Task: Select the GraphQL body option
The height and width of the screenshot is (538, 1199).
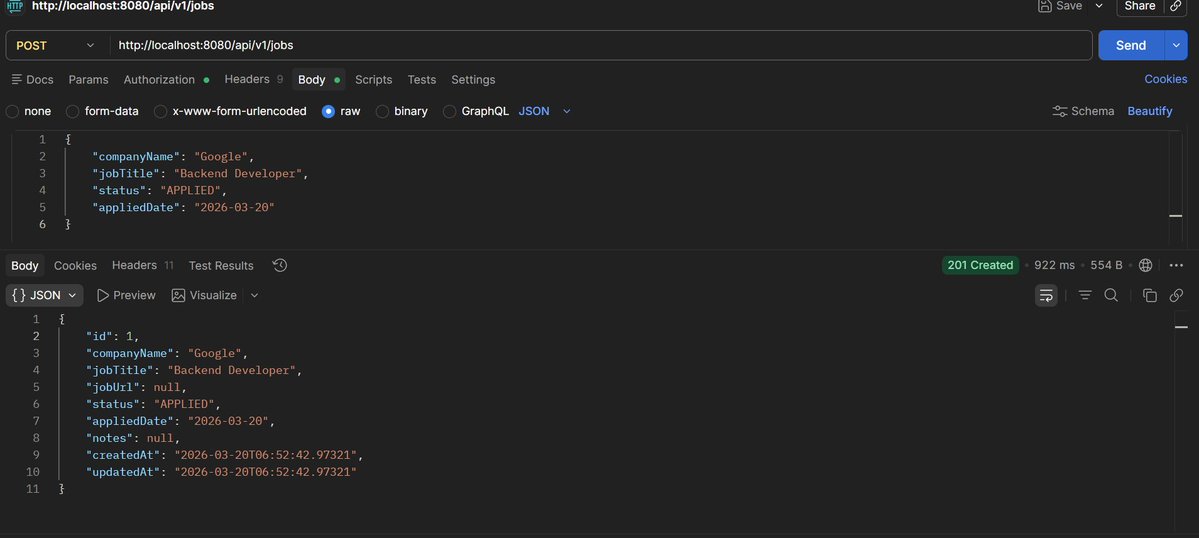Action: point(476,111)
